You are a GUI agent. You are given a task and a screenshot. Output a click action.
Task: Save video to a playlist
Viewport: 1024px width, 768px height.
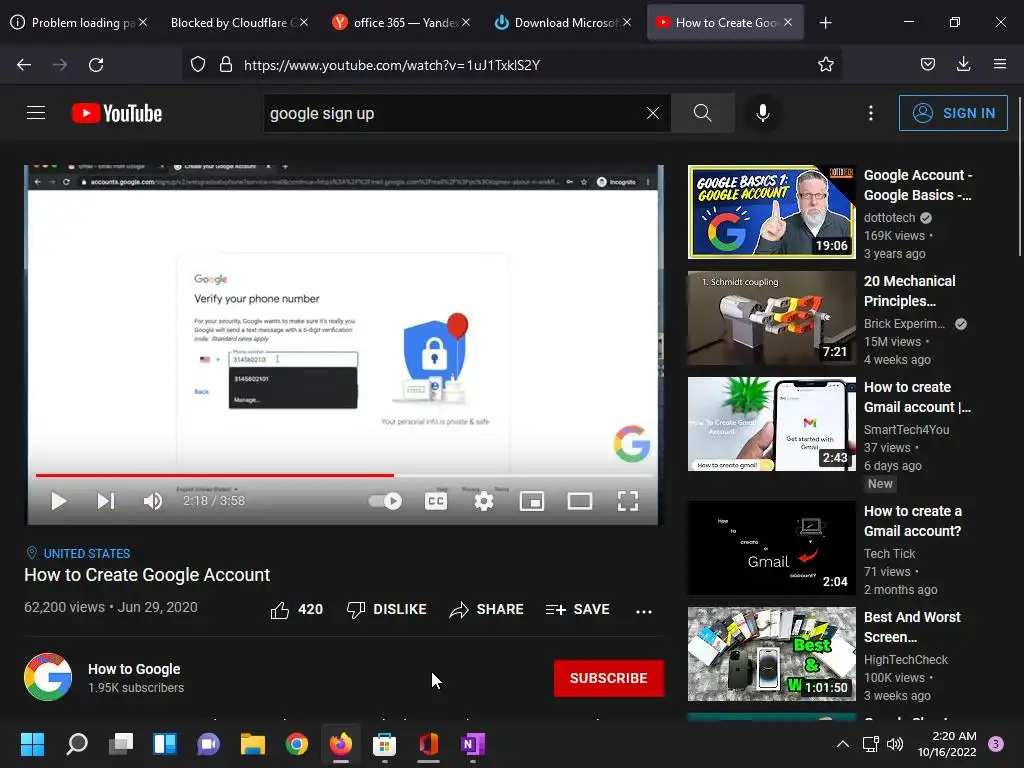point(578,610)
